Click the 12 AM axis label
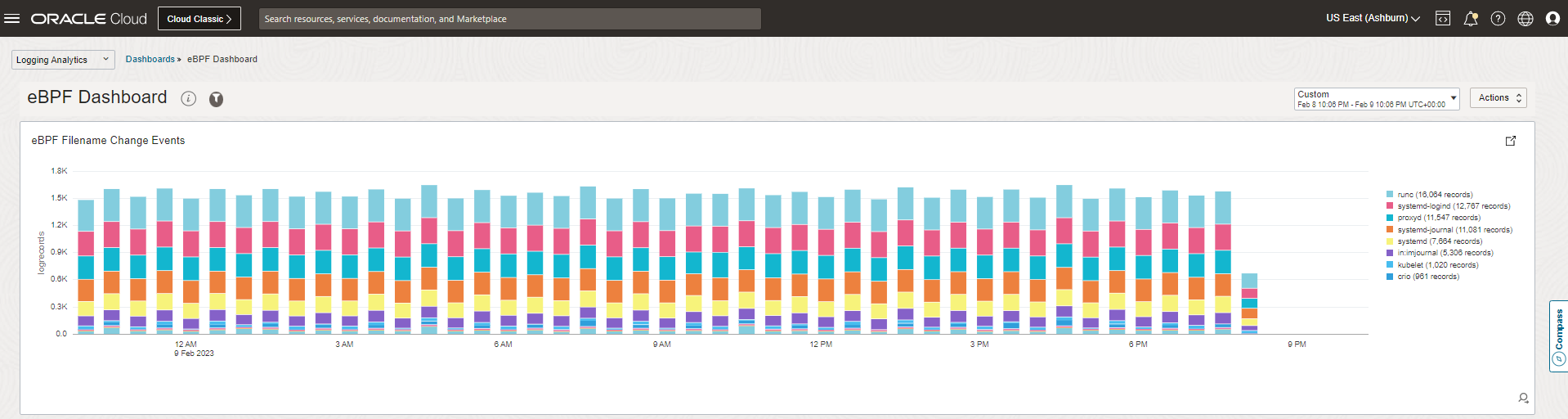Screen dimensions: 1568x419 [186, 345]
